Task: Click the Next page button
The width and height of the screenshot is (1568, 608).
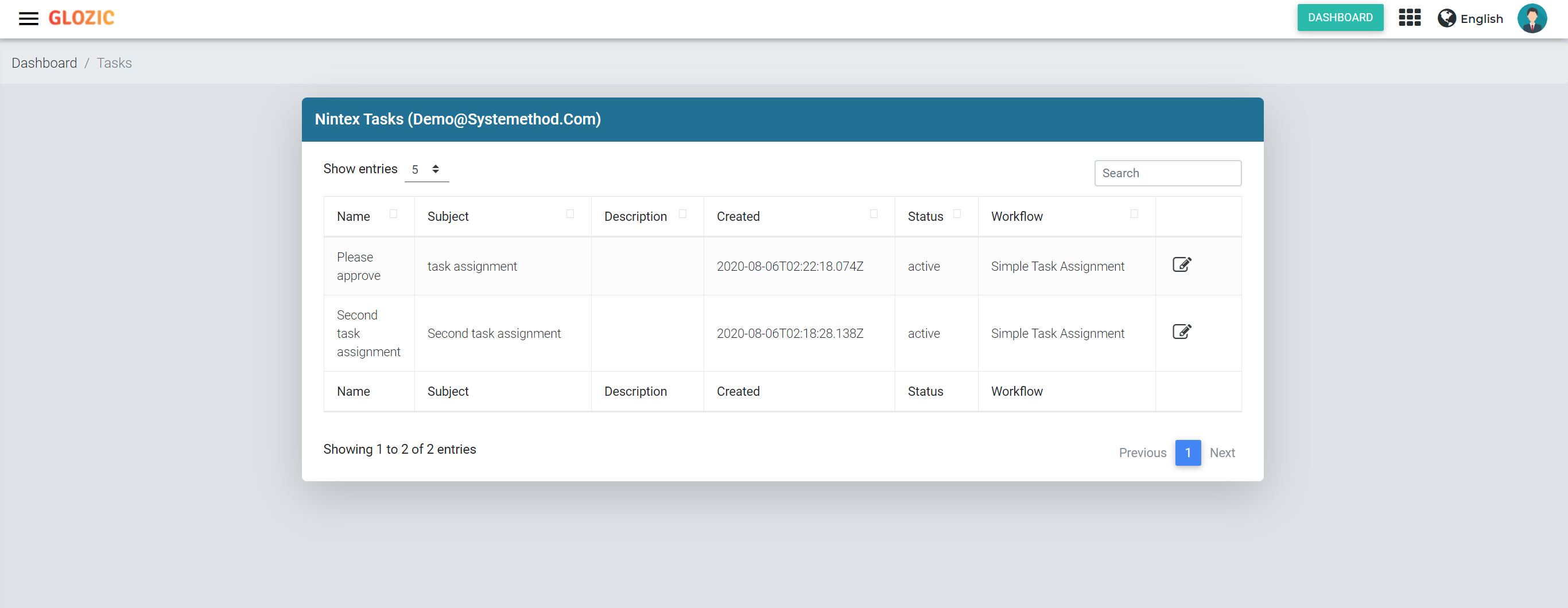Action: click(1222, 453)
